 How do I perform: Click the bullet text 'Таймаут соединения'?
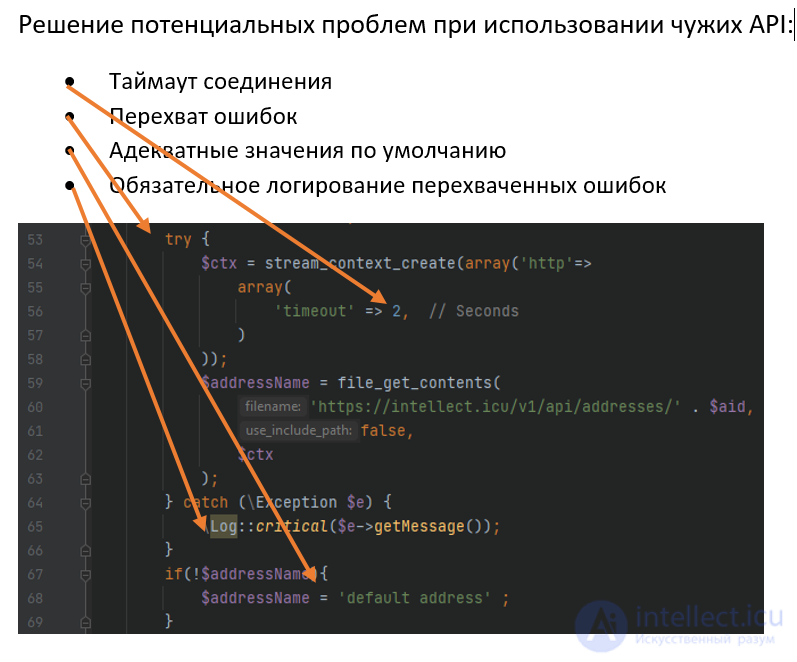[221, 82]
